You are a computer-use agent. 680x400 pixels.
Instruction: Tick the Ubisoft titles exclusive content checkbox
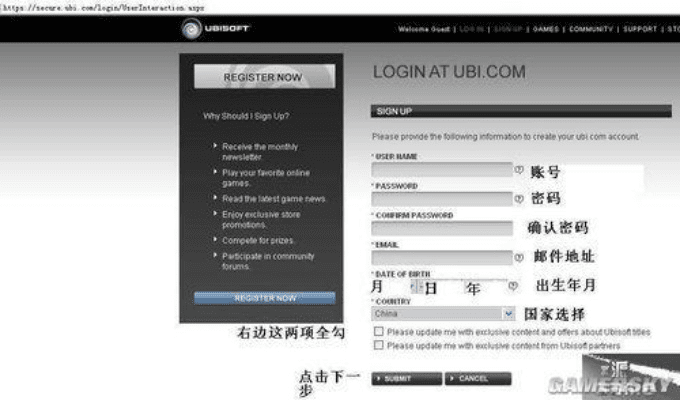coord(379,331)
